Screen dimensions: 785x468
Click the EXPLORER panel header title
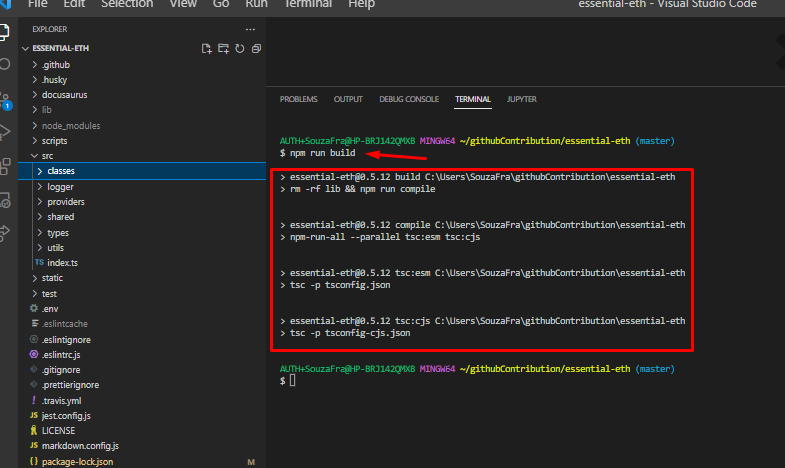click(50, 30)
